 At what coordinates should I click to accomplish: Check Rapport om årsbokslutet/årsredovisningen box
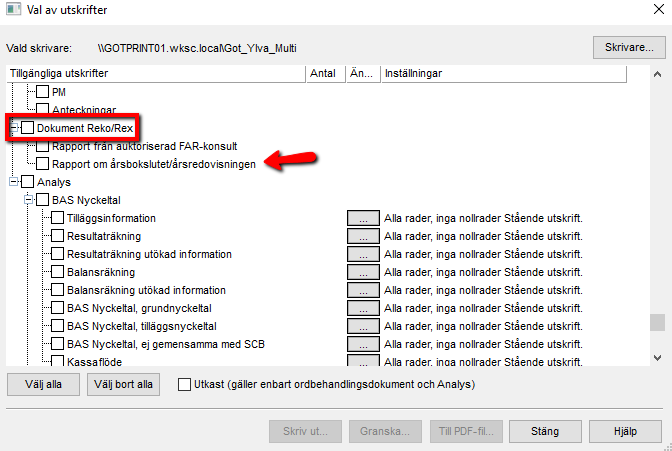[x=42, y=164]
